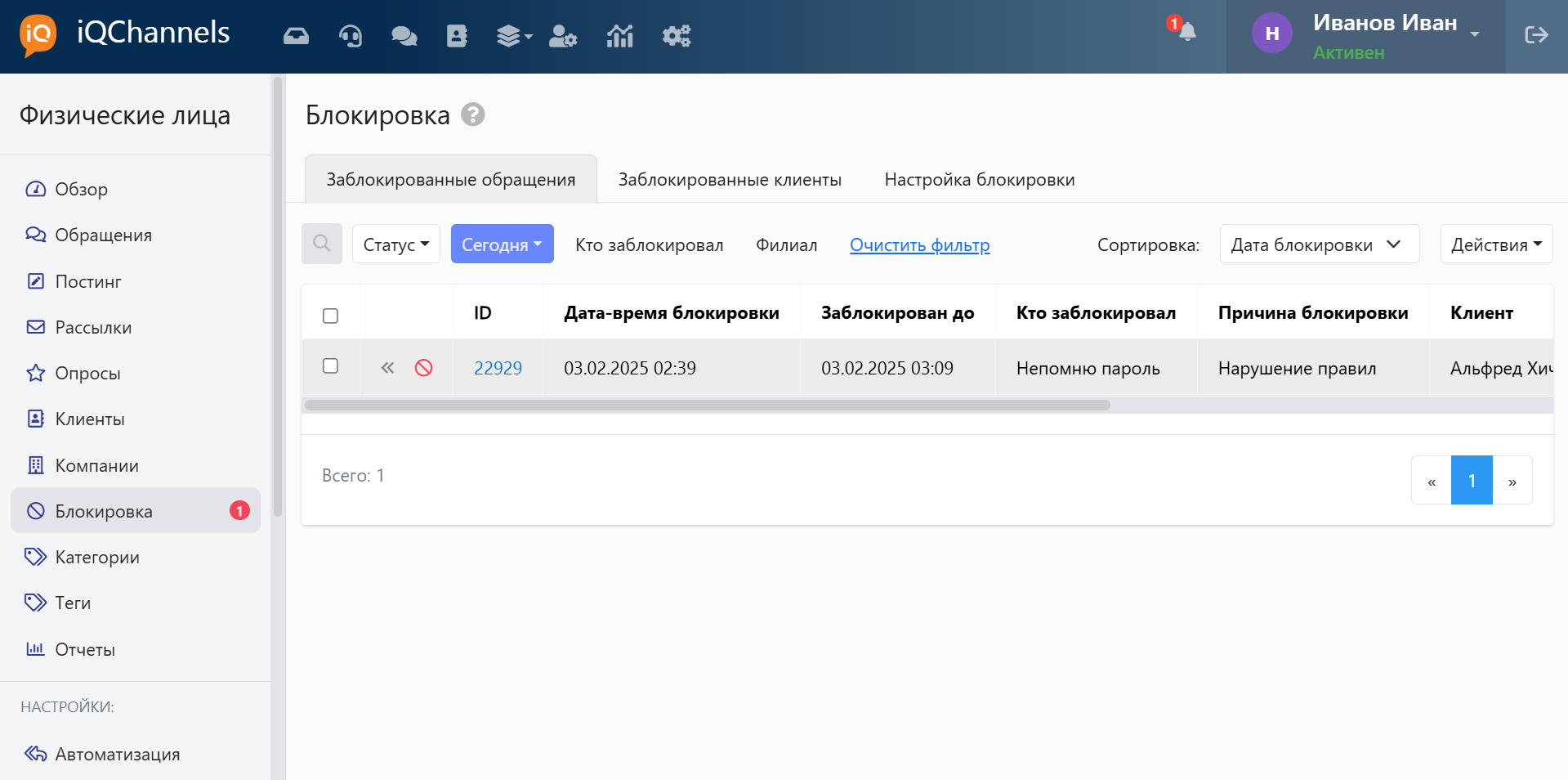Toggle the select-all checkbox in table header
Screen dimensions: 1568x780
click(330, 316)
